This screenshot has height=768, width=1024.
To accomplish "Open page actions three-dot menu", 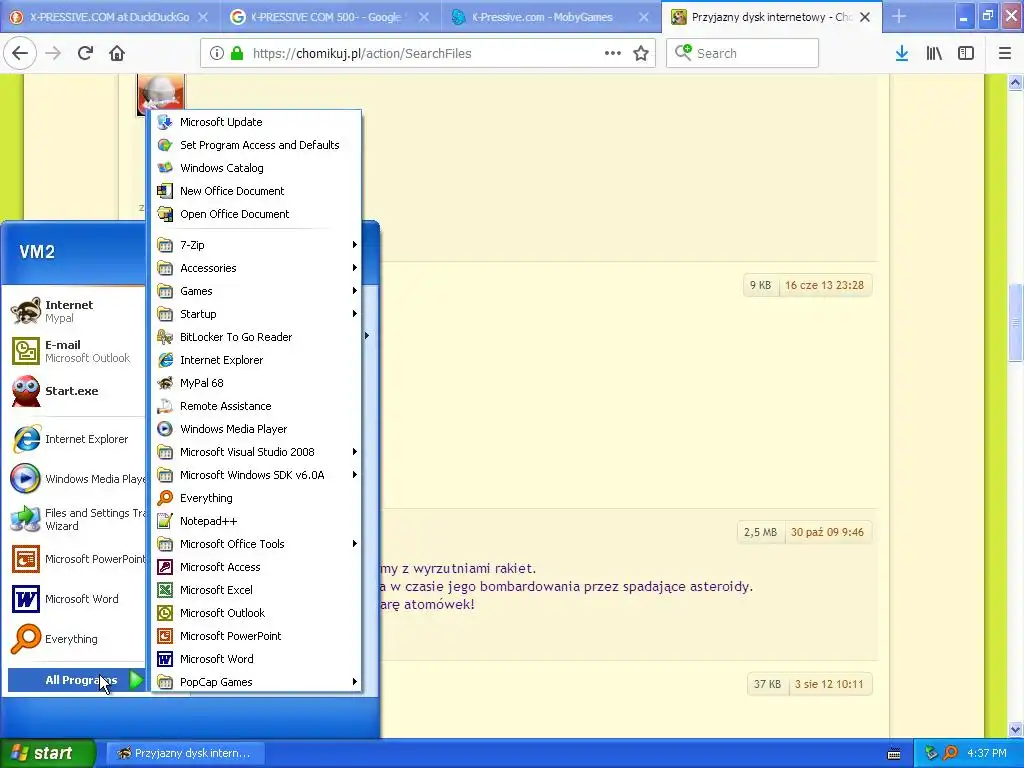I will click(x=613, y=53).
